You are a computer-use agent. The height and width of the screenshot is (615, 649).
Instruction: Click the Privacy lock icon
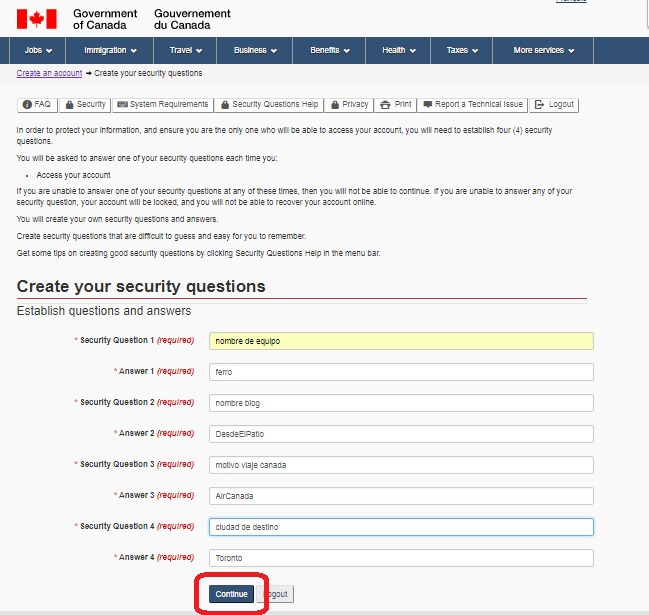[335, 105]
